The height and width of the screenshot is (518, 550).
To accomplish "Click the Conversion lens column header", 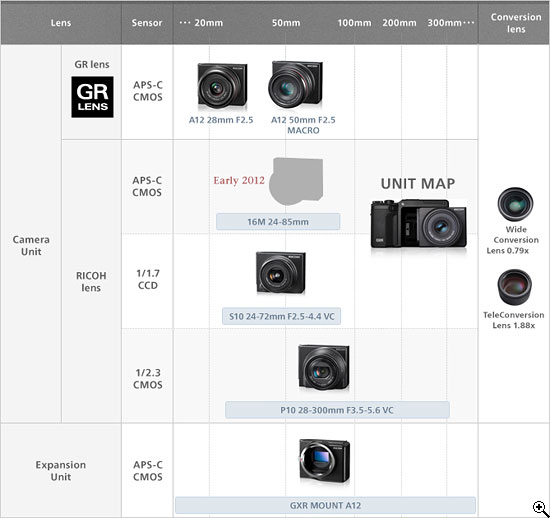I will [x=516, y=23].
